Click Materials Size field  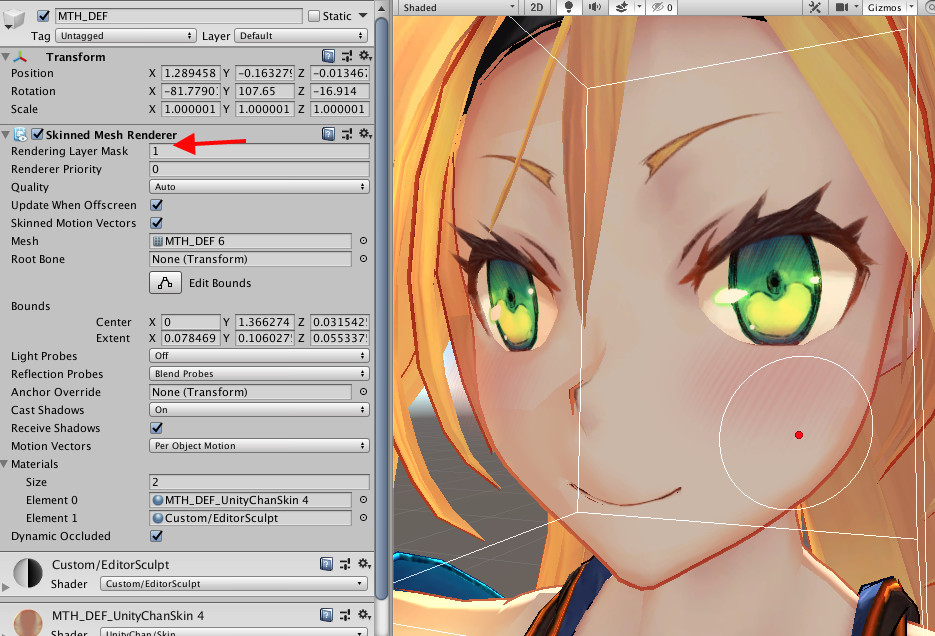[259, 482]
